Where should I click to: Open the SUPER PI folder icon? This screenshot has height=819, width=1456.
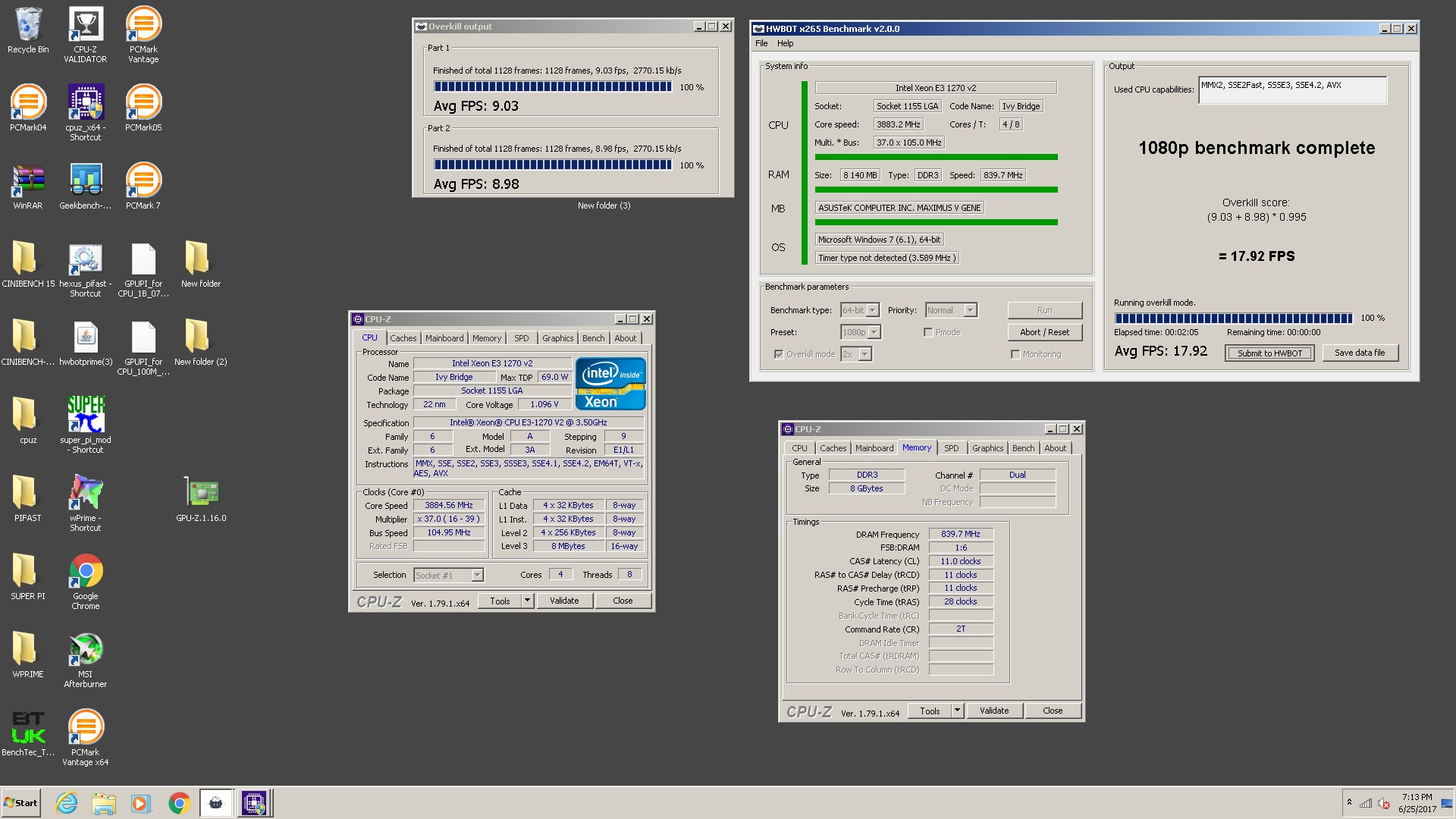(28, 576)
